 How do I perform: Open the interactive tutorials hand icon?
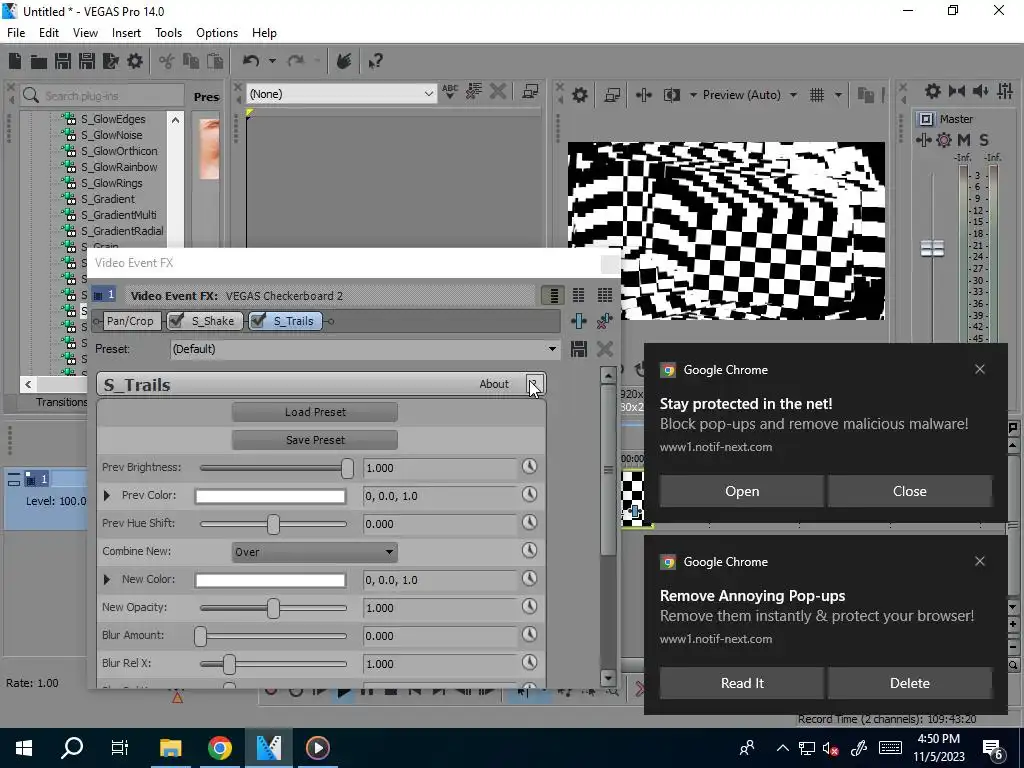[344, 61]
